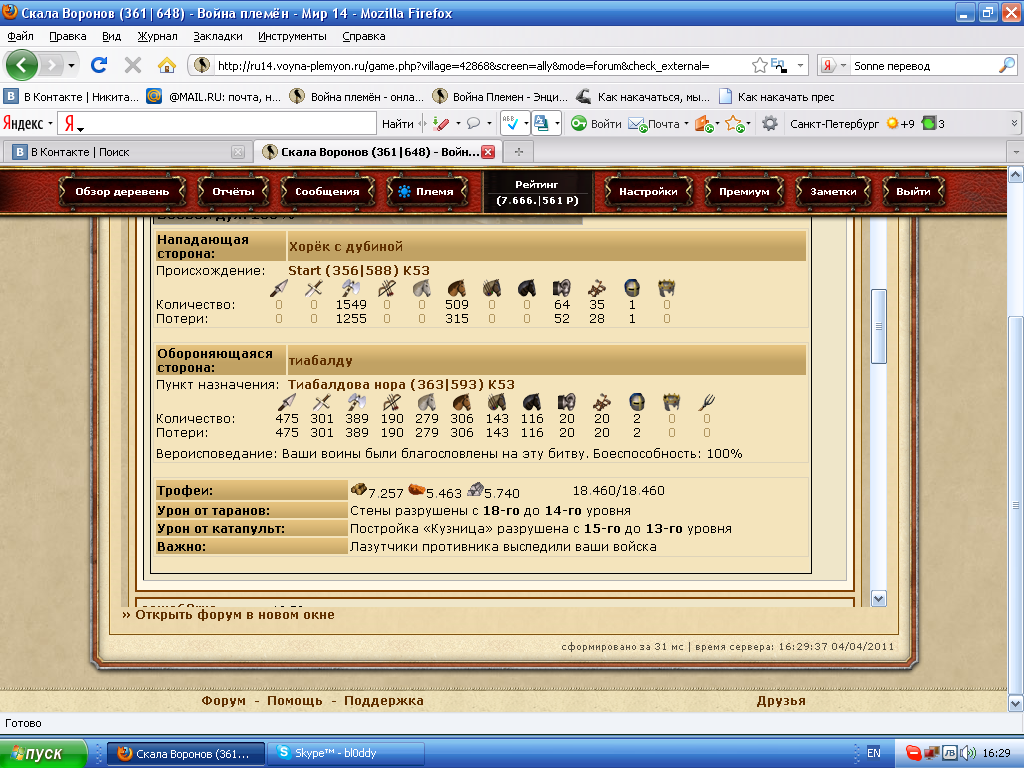The height and width of the screenshot is (768, 1024).
Task: Open attacker profile Хорёк с дубиной
Action: pos(346,247)
